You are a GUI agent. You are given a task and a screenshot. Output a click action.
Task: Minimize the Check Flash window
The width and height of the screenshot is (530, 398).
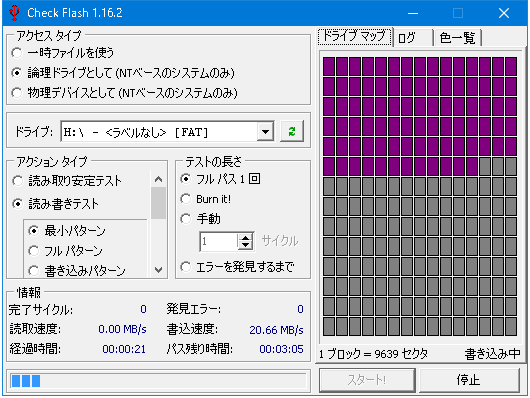click(x=413, y=13)
